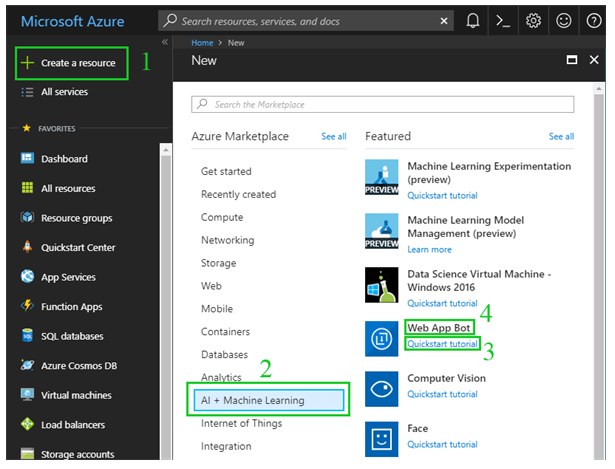The height and width of the screenshot is (469, 615).
Task: Click the Web App Bot blue icon
Action: 381,339
